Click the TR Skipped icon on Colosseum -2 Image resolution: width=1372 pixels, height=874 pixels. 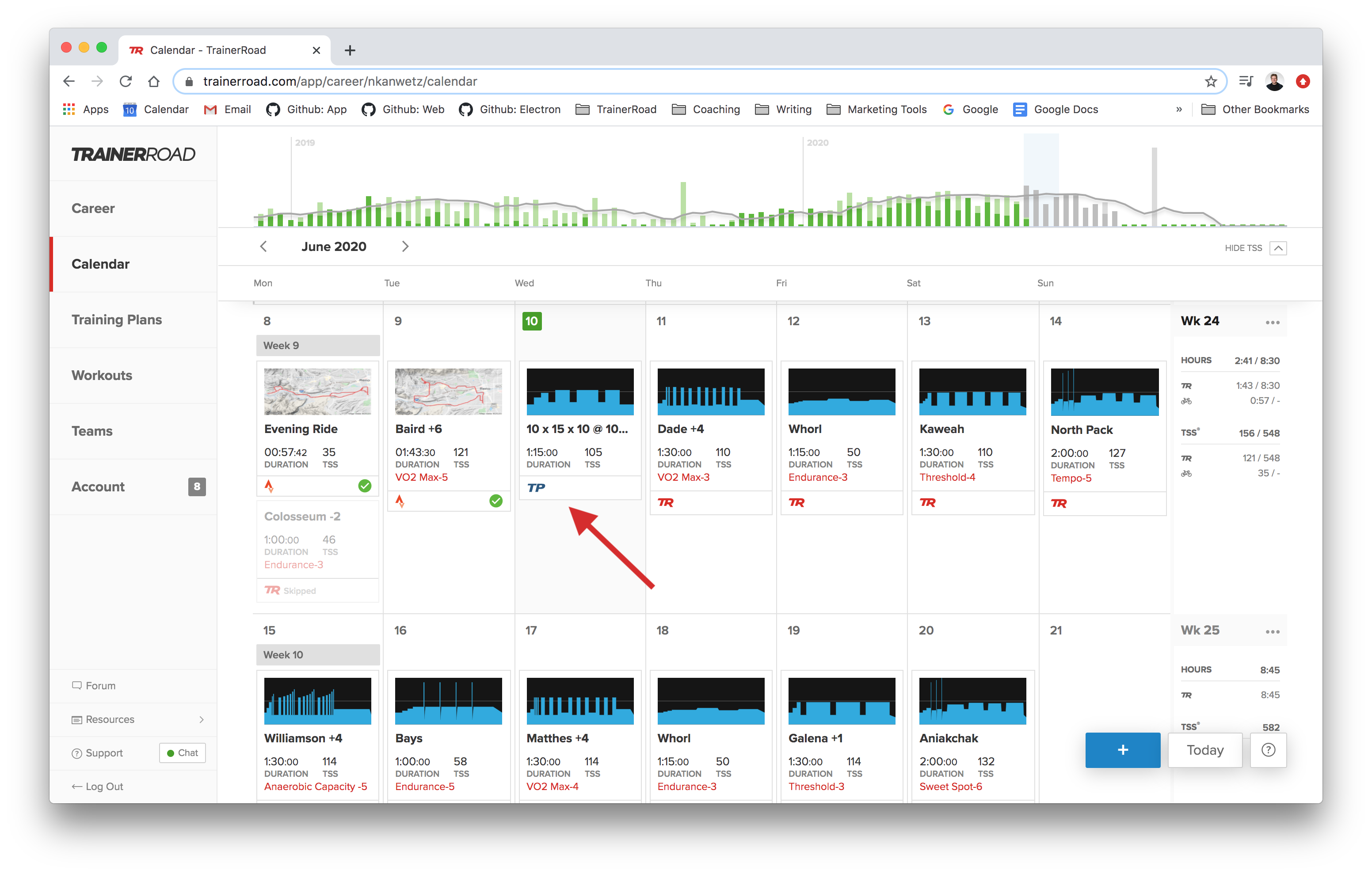point(272,590)
